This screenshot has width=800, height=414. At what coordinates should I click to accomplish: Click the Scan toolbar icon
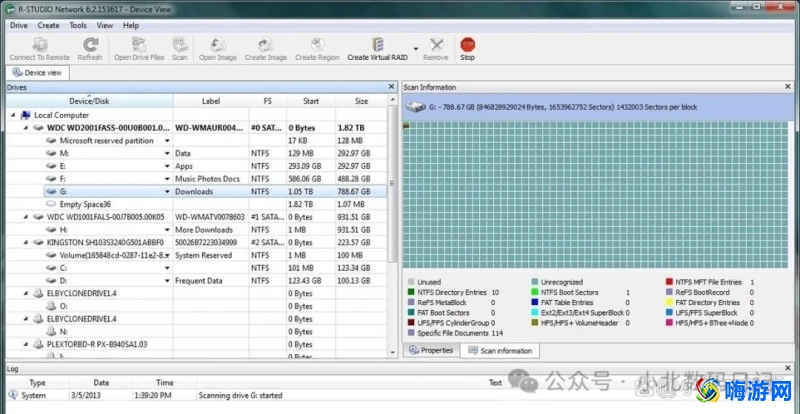click(x=180, y=44)
